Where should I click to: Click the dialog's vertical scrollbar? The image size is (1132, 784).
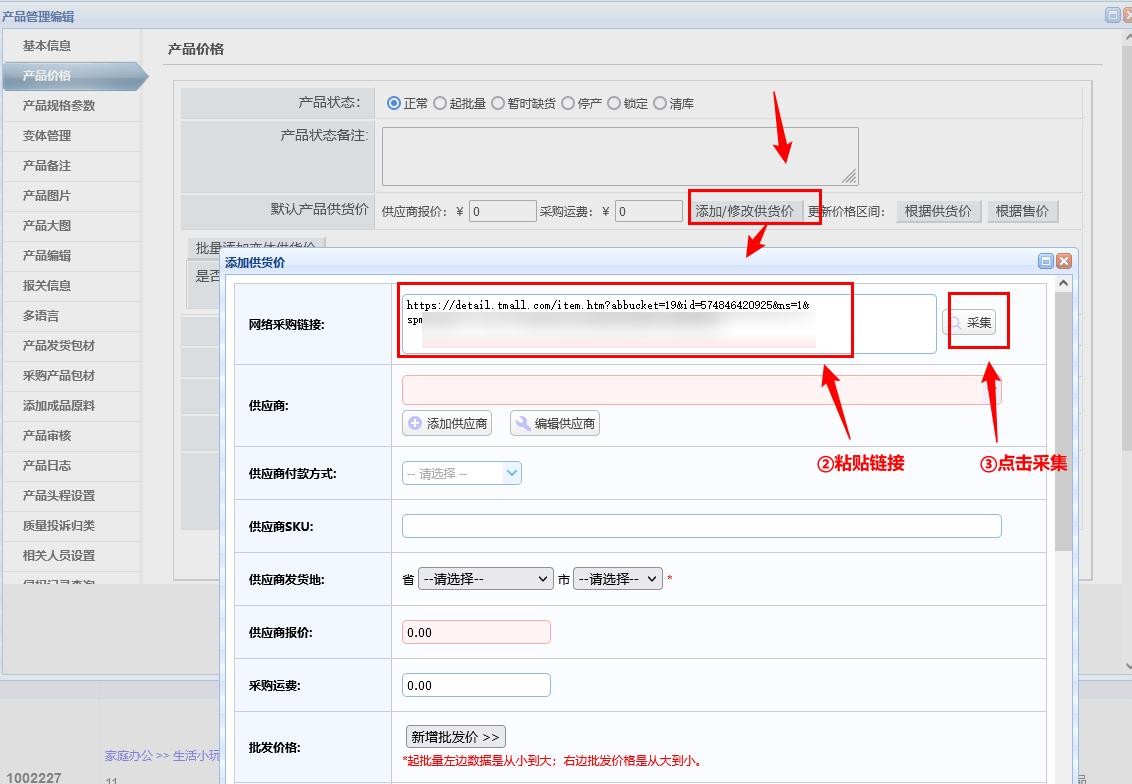coord(1063,450)
